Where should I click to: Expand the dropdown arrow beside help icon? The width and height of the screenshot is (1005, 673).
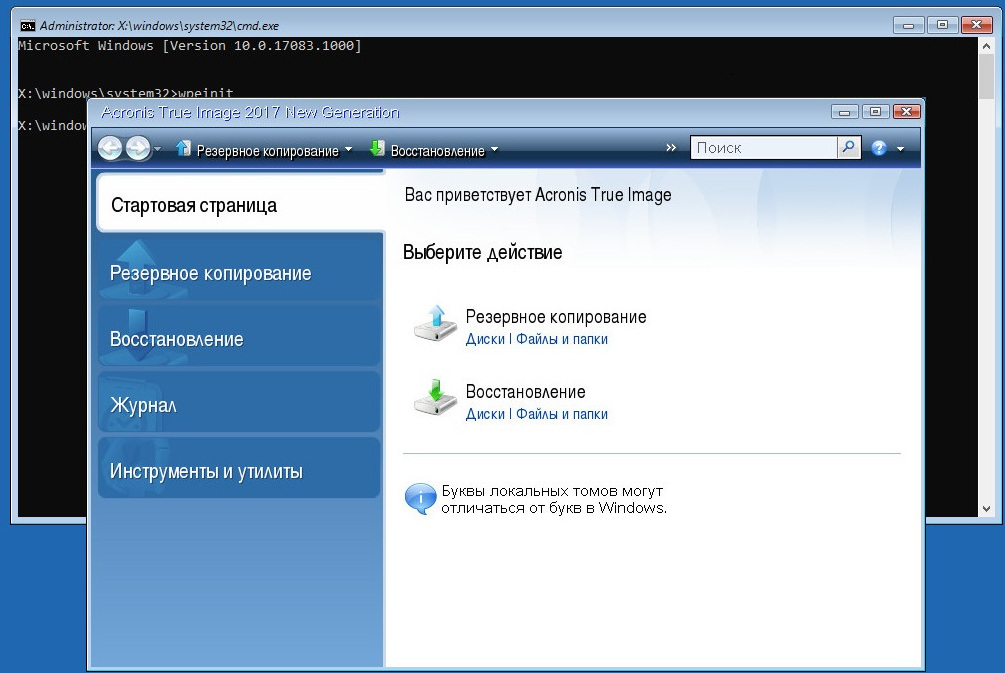coord(900,149)
